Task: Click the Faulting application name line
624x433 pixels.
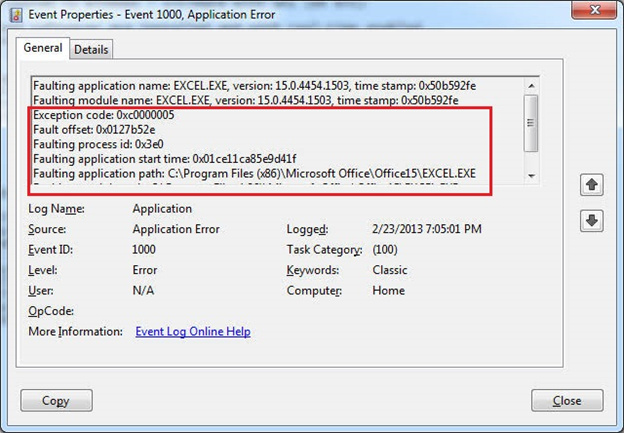Action: tap(255, 86)
